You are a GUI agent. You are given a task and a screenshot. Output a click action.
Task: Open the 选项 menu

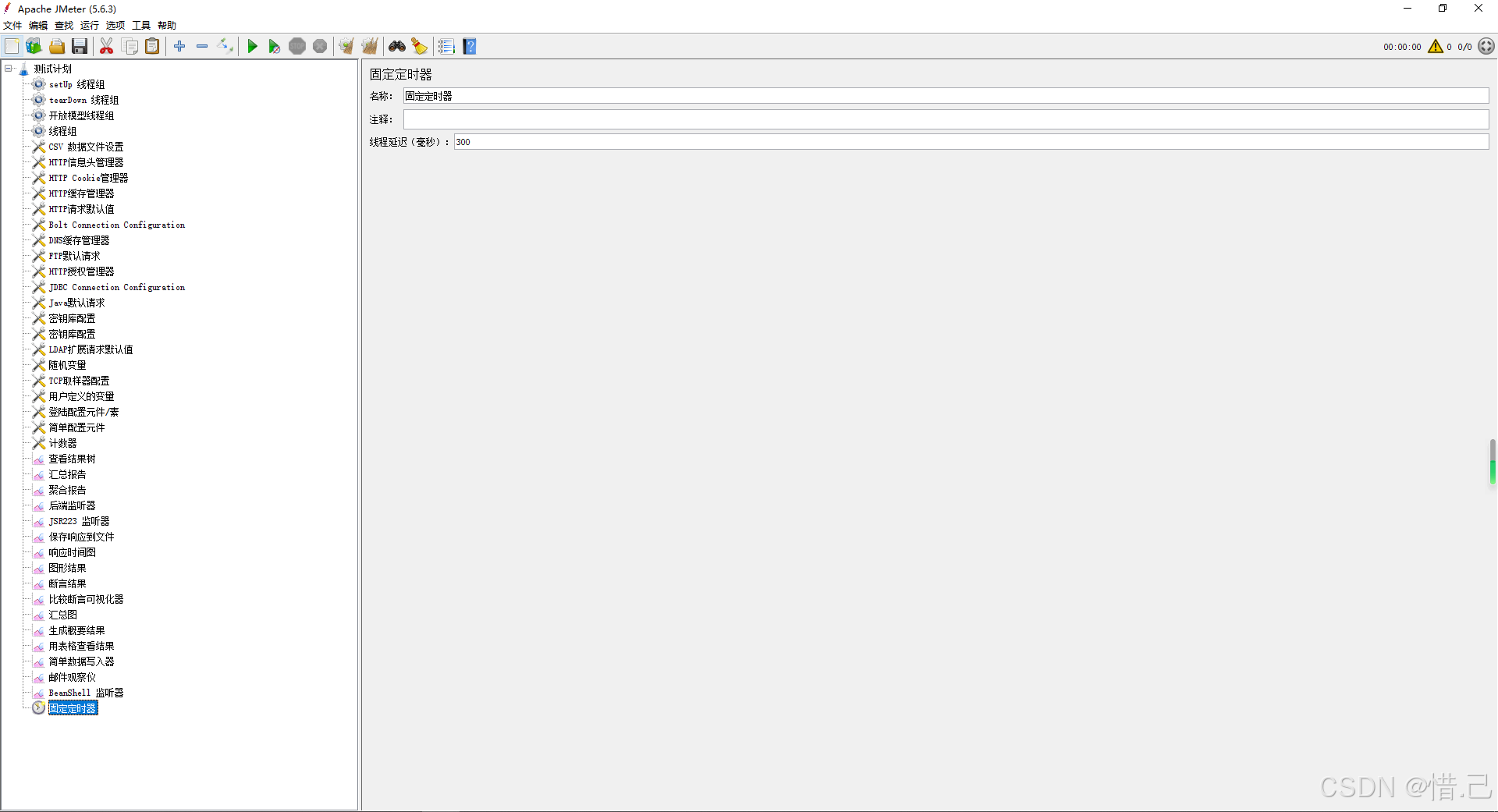point(115,26)
